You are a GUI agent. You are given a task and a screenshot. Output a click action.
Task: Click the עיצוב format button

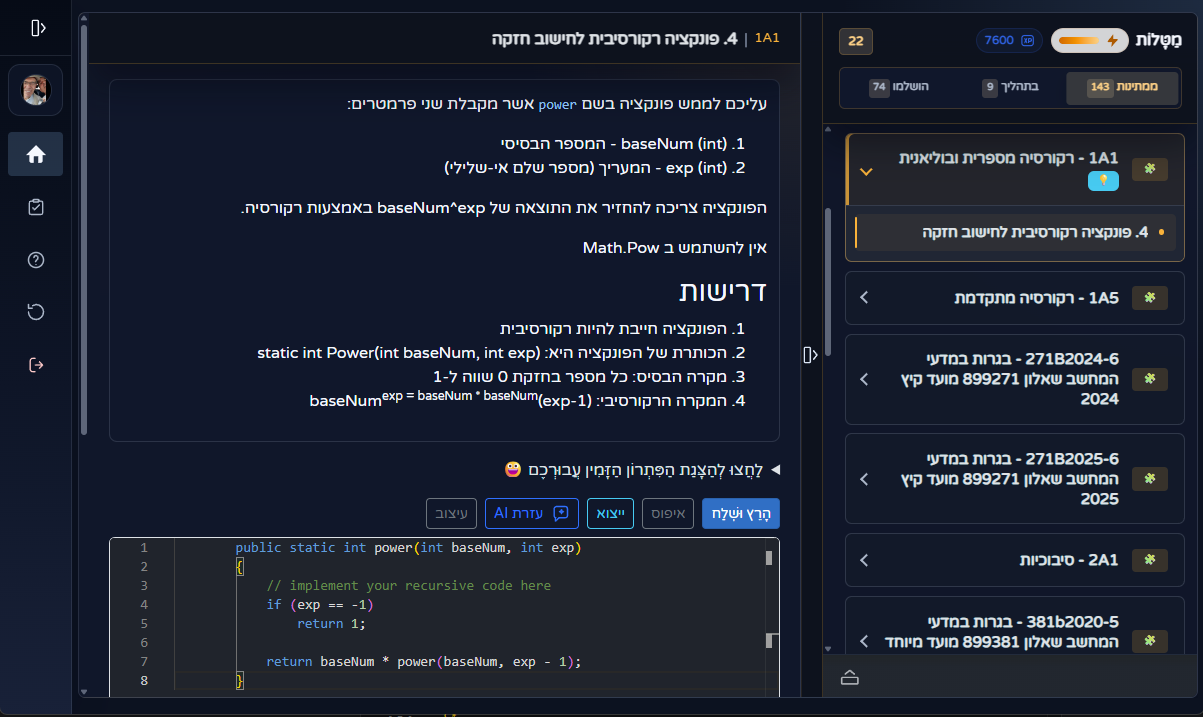point(452,513)
